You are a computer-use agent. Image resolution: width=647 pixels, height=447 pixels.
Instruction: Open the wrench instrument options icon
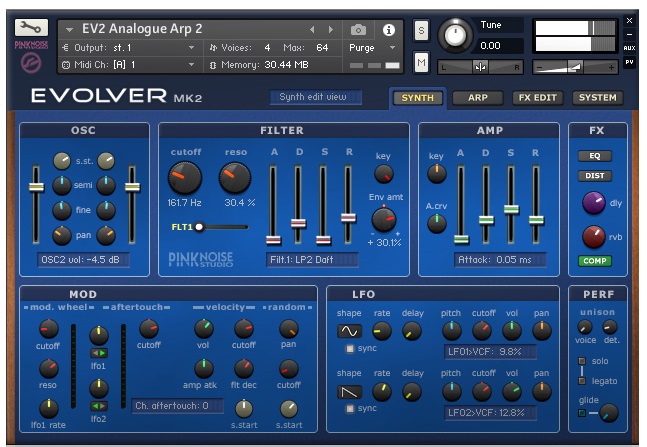pyautogui.click(x=31, y=28)
